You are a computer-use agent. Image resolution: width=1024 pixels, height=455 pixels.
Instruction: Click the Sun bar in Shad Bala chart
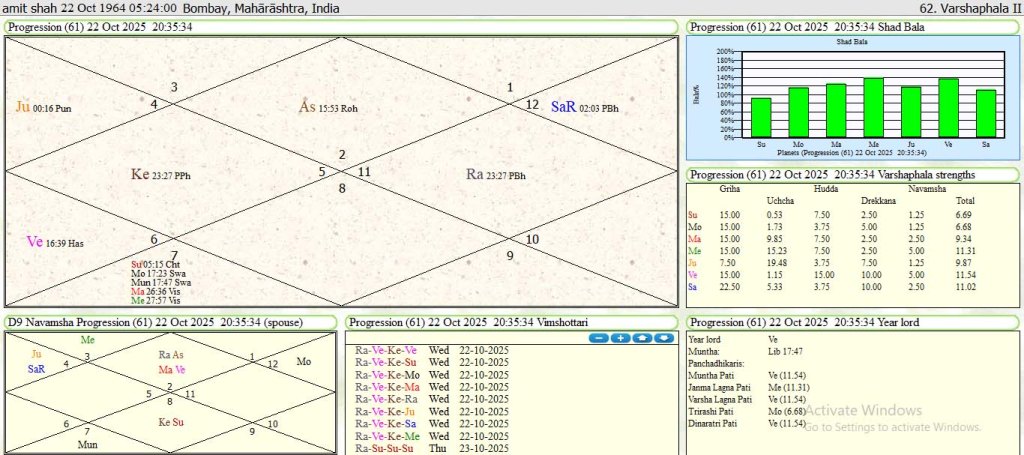tap(761, 118)
